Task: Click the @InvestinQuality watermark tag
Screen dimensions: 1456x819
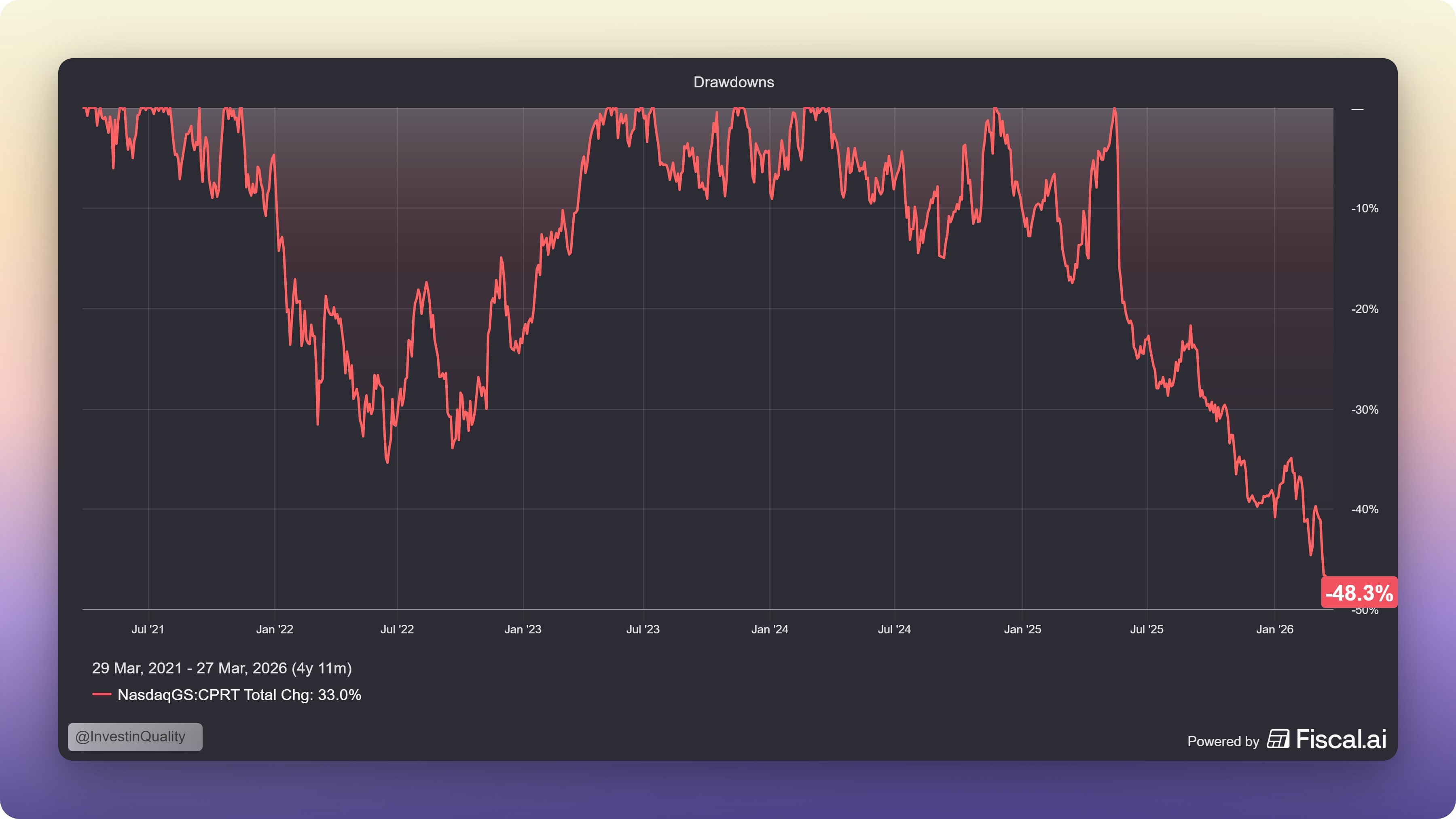Action: pos(135,736)
